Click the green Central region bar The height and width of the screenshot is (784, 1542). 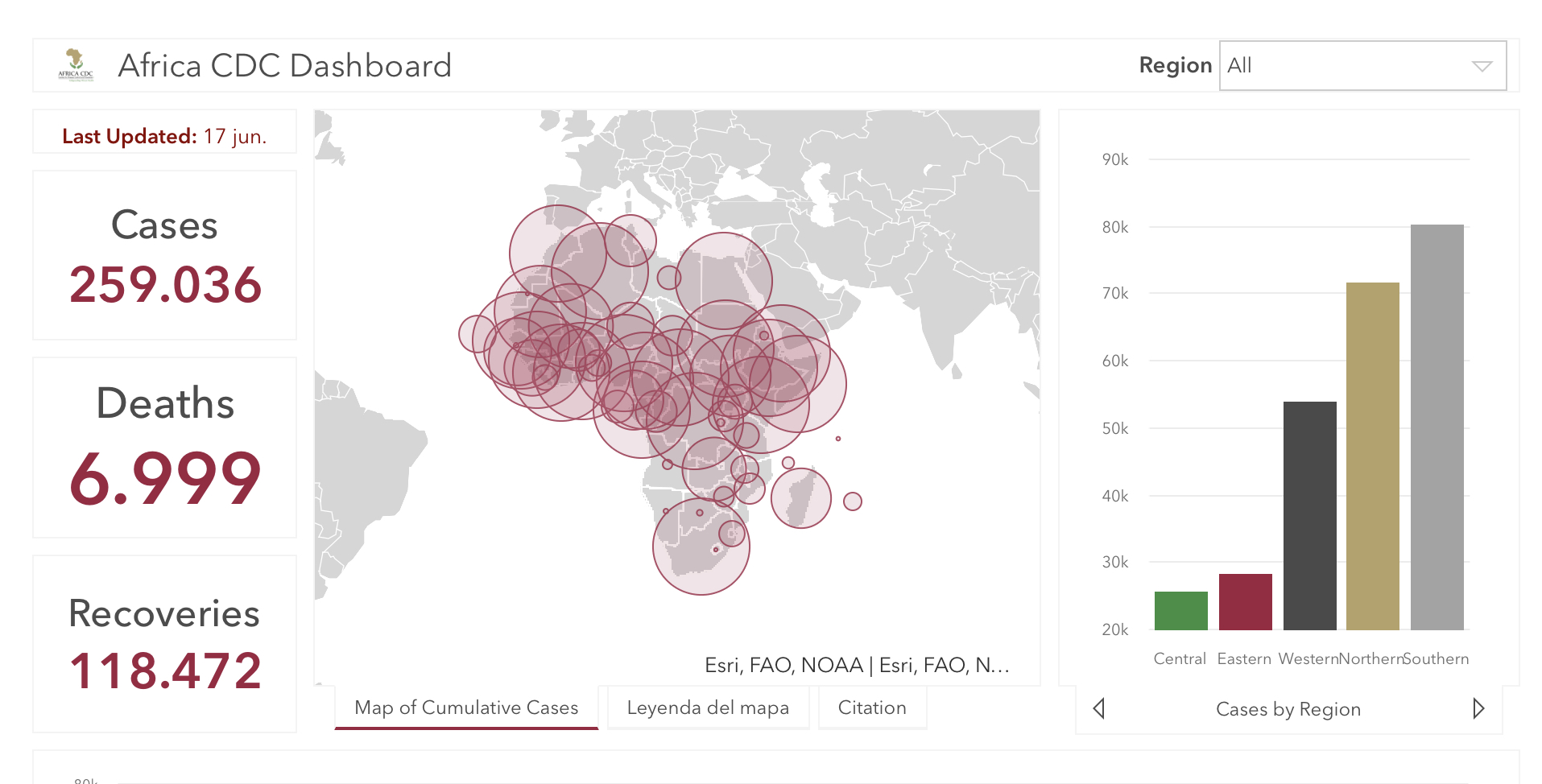point(1180,610)
